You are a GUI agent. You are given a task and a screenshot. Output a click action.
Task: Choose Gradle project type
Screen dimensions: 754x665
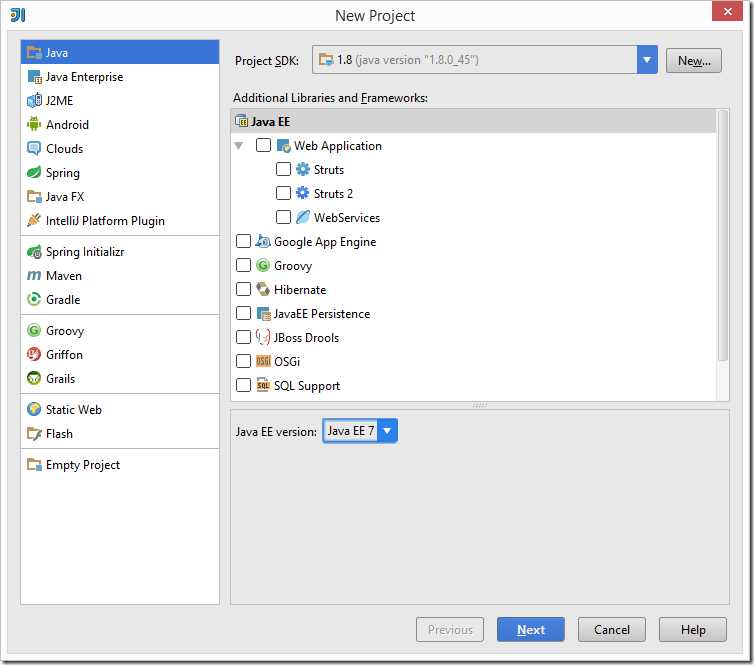pyautogui.click(x=120, y=299)
